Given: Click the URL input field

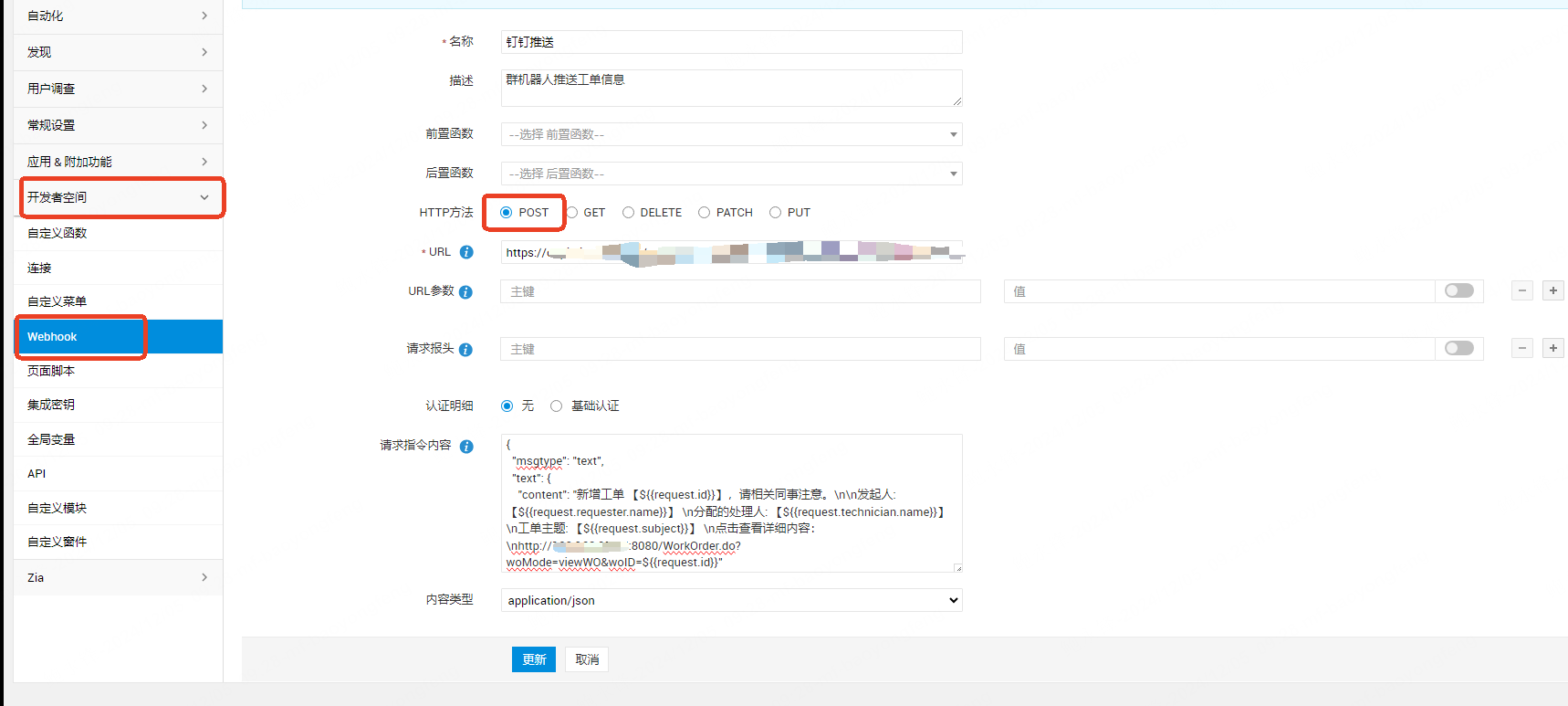Looking at the screenshot, I should coord(732,252).
